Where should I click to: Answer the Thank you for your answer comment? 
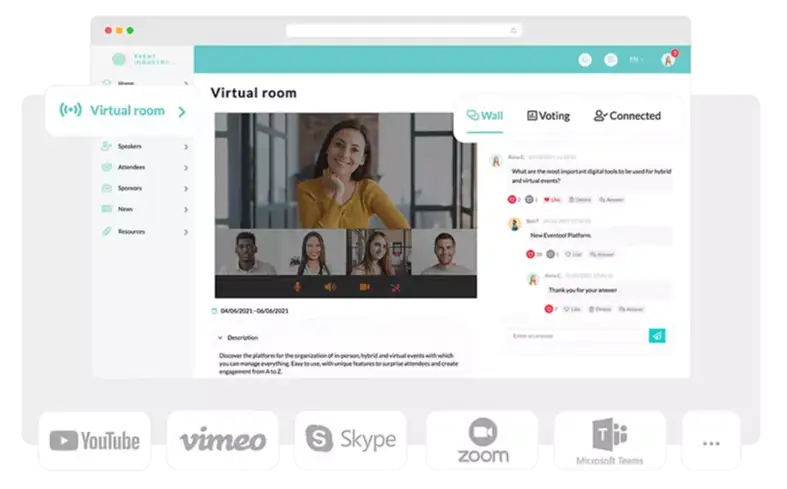pyautogui.click(x=631, y=309)
